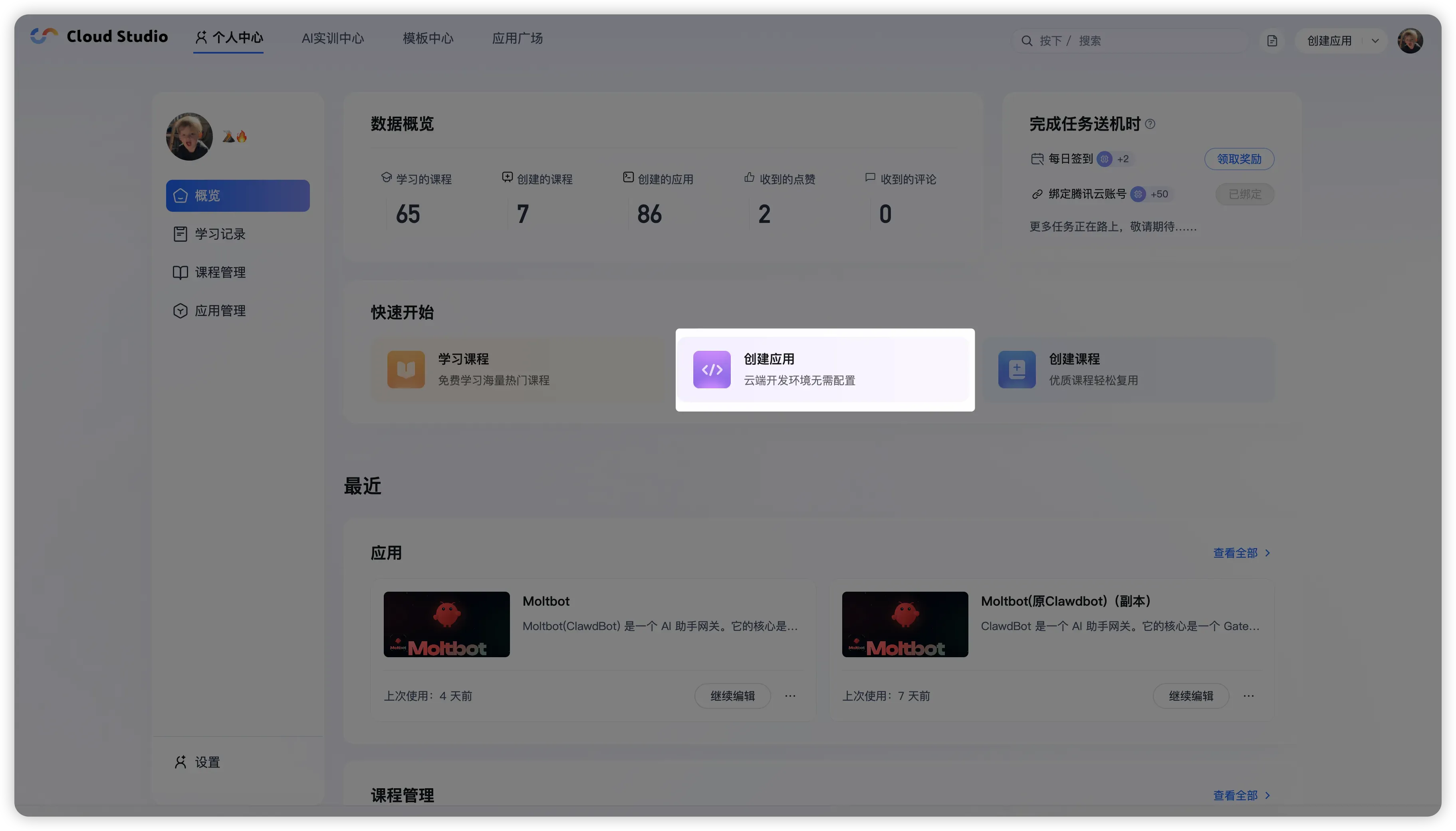Click the 创建应用 button in the header
Image resolution: width=1456 pixels, height=831 pixels.
1329,40
